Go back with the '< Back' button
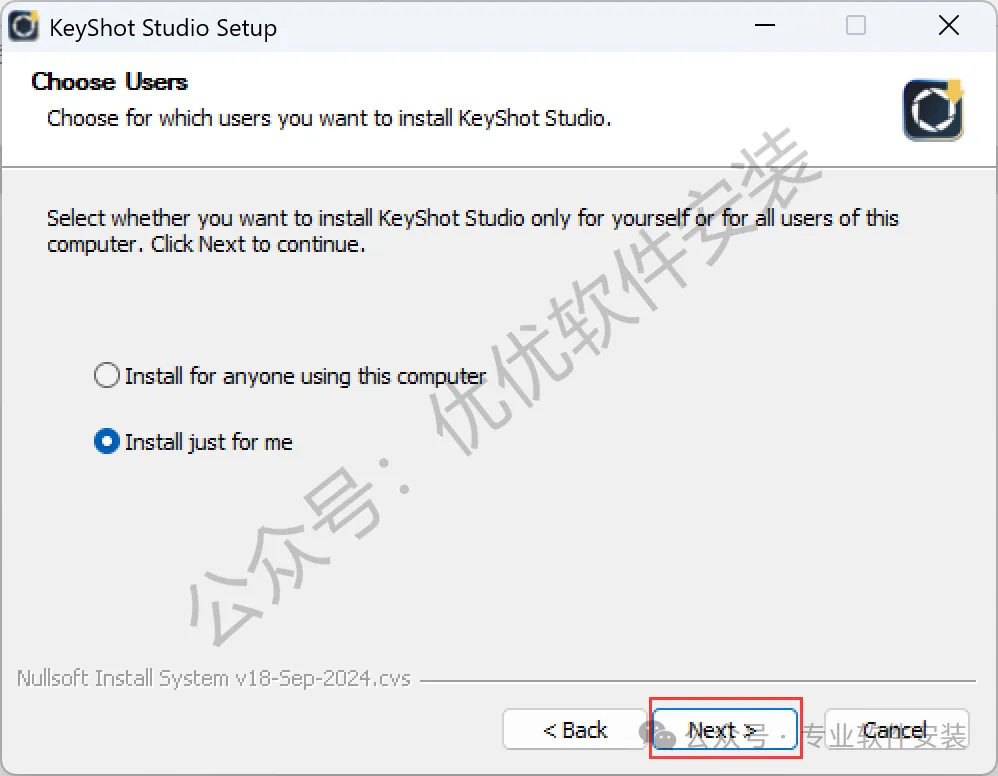The image size is (998, 776). 575,730
